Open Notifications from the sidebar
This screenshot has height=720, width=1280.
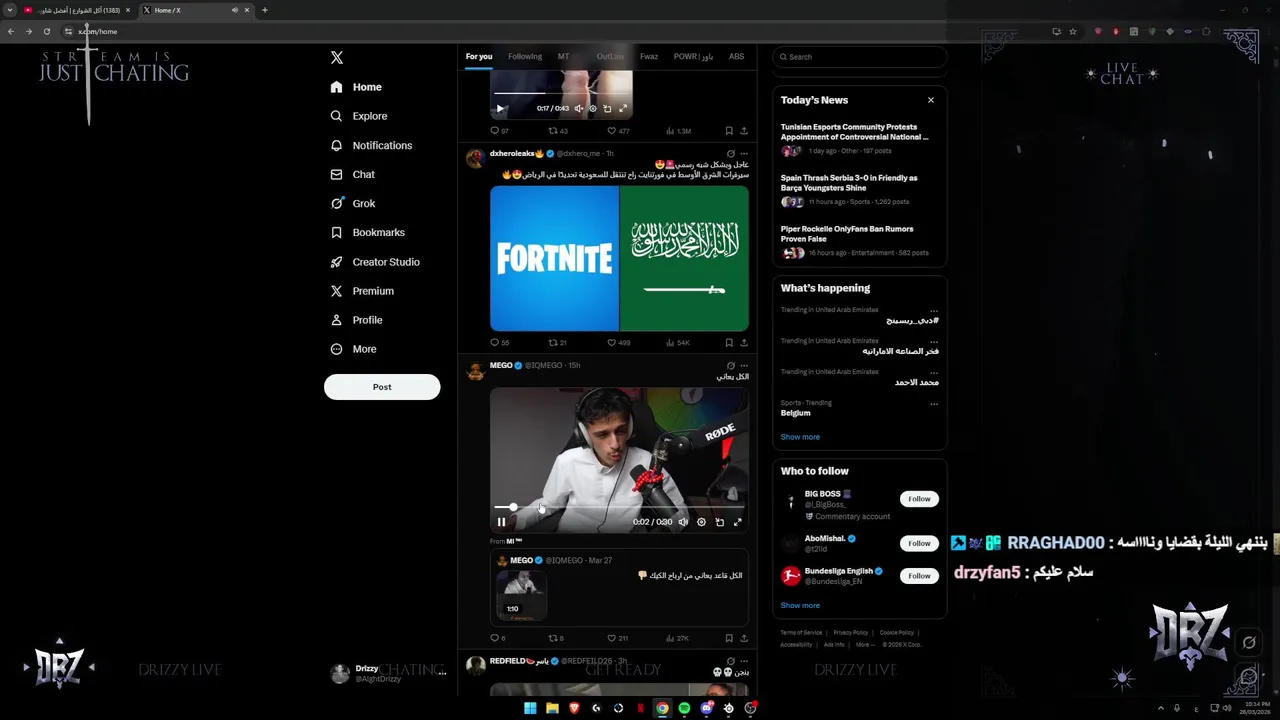pyautogui.click(x=371, y=145)
